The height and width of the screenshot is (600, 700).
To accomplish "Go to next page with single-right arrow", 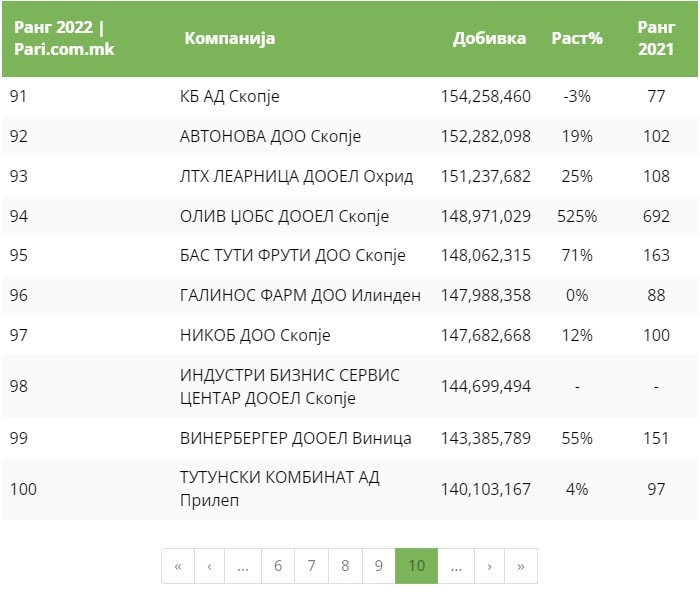I will [489, 566].
